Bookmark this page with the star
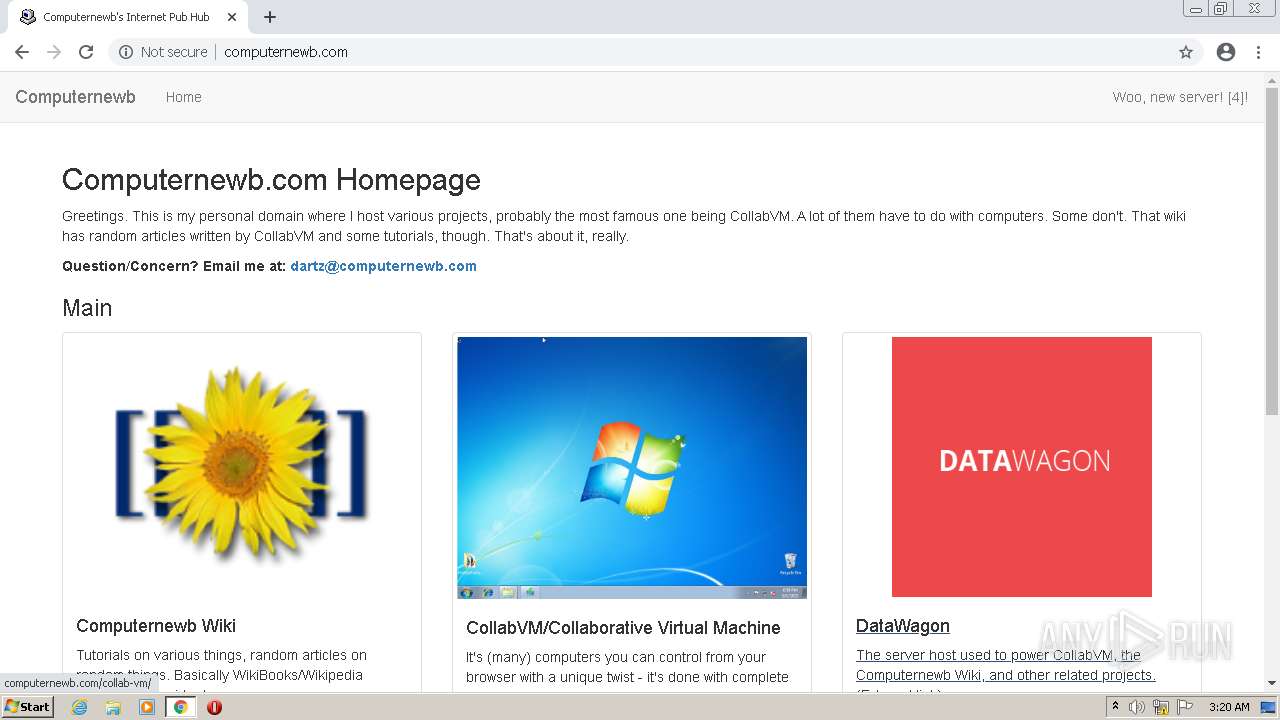 click(1186, 52)
